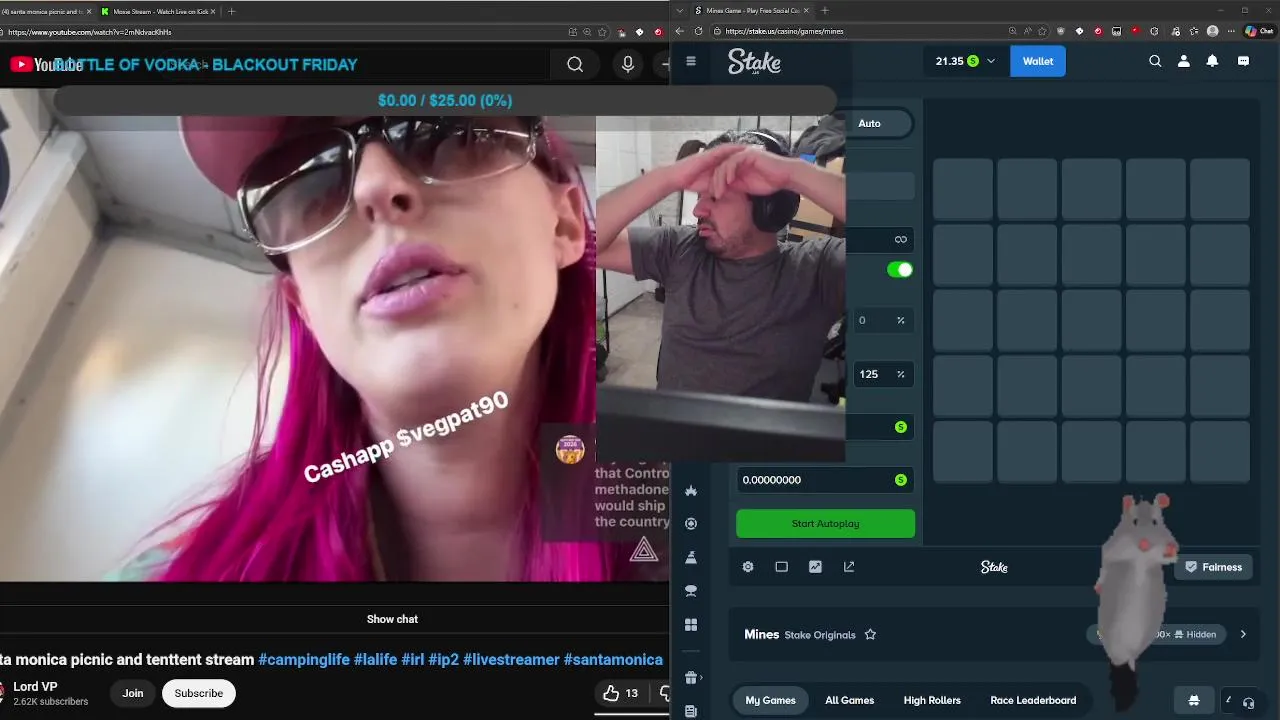Expand the Mines game info chevron
The height and width of the screenshot is (720, 1280).
pos(1243,634)
